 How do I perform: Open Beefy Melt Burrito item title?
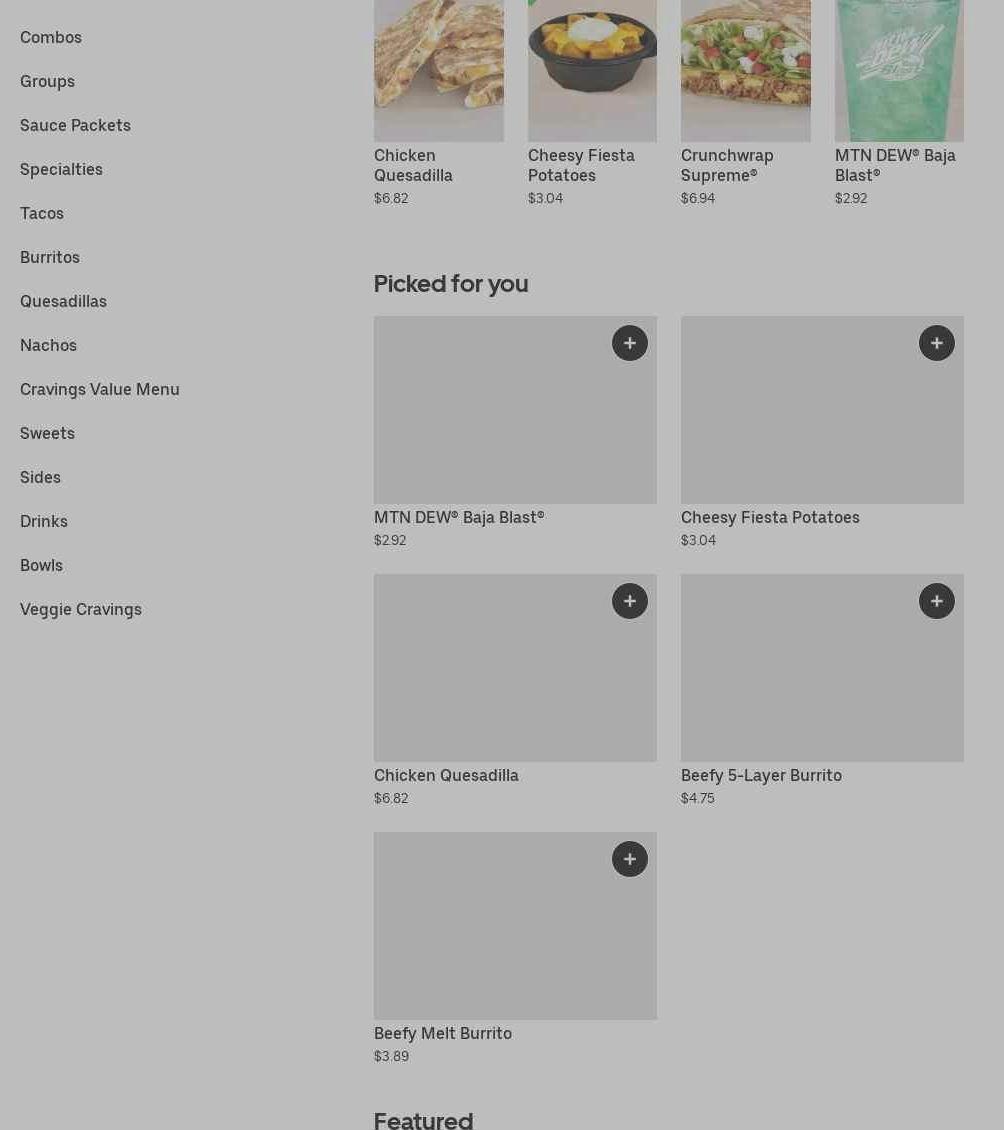click(443, 1033)
